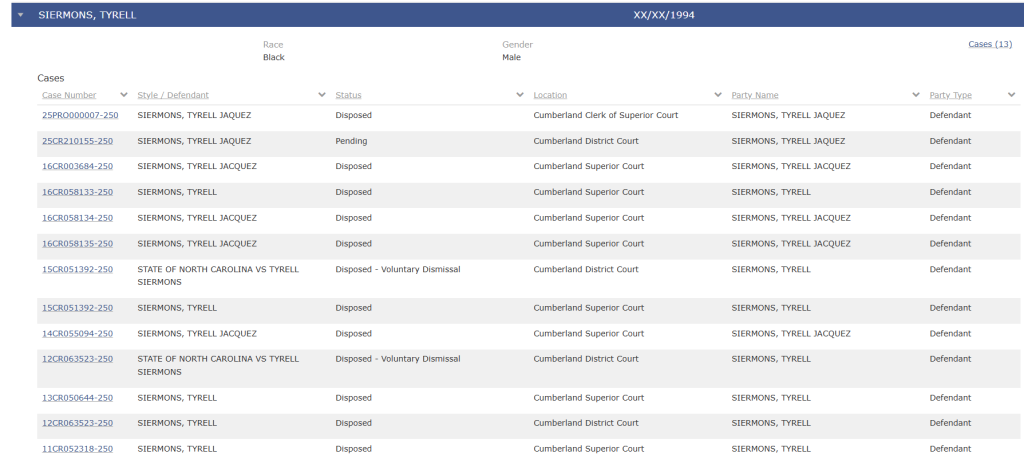Open Party Type column filter dropdown

click(x=1011, y=95)
